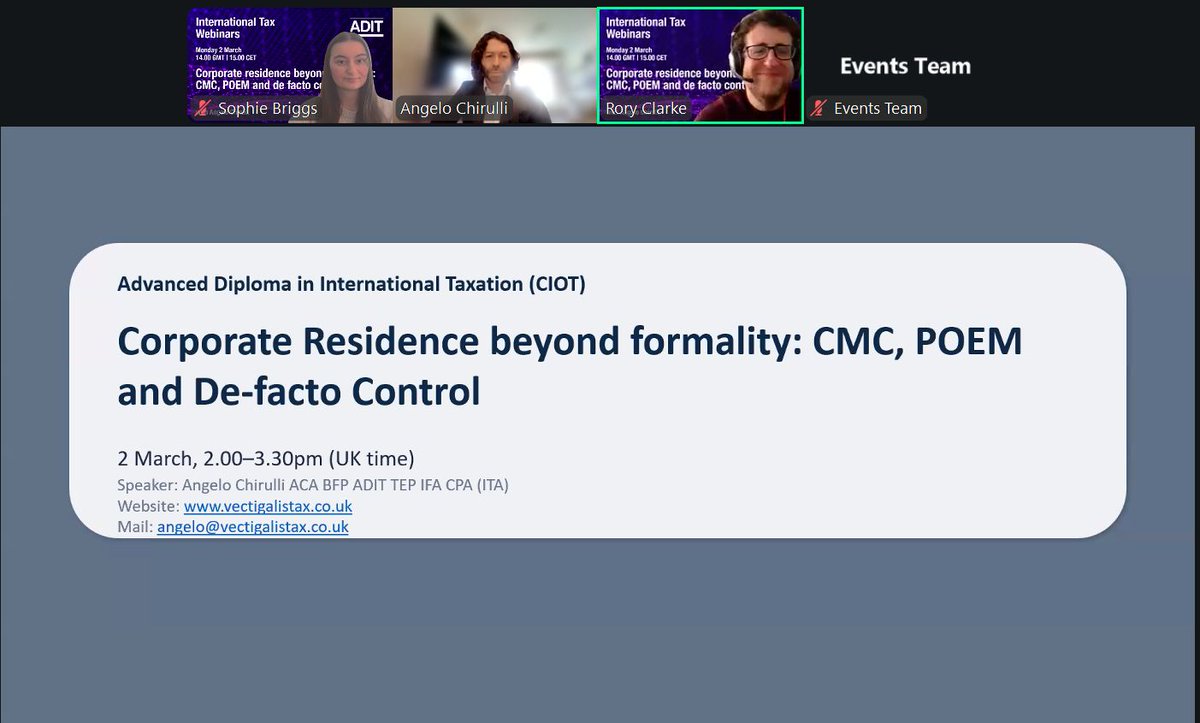The height and width of the screenshot is (723, 1200).
Task: Click the large Events Team title text
Action: pos(905,66)
